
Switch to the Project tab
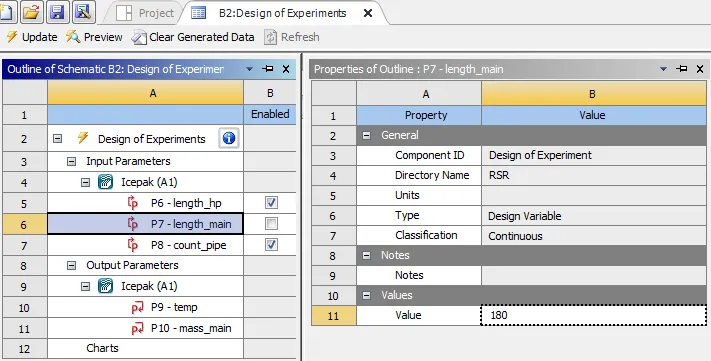pyautogui.click(x=145, y=13)
